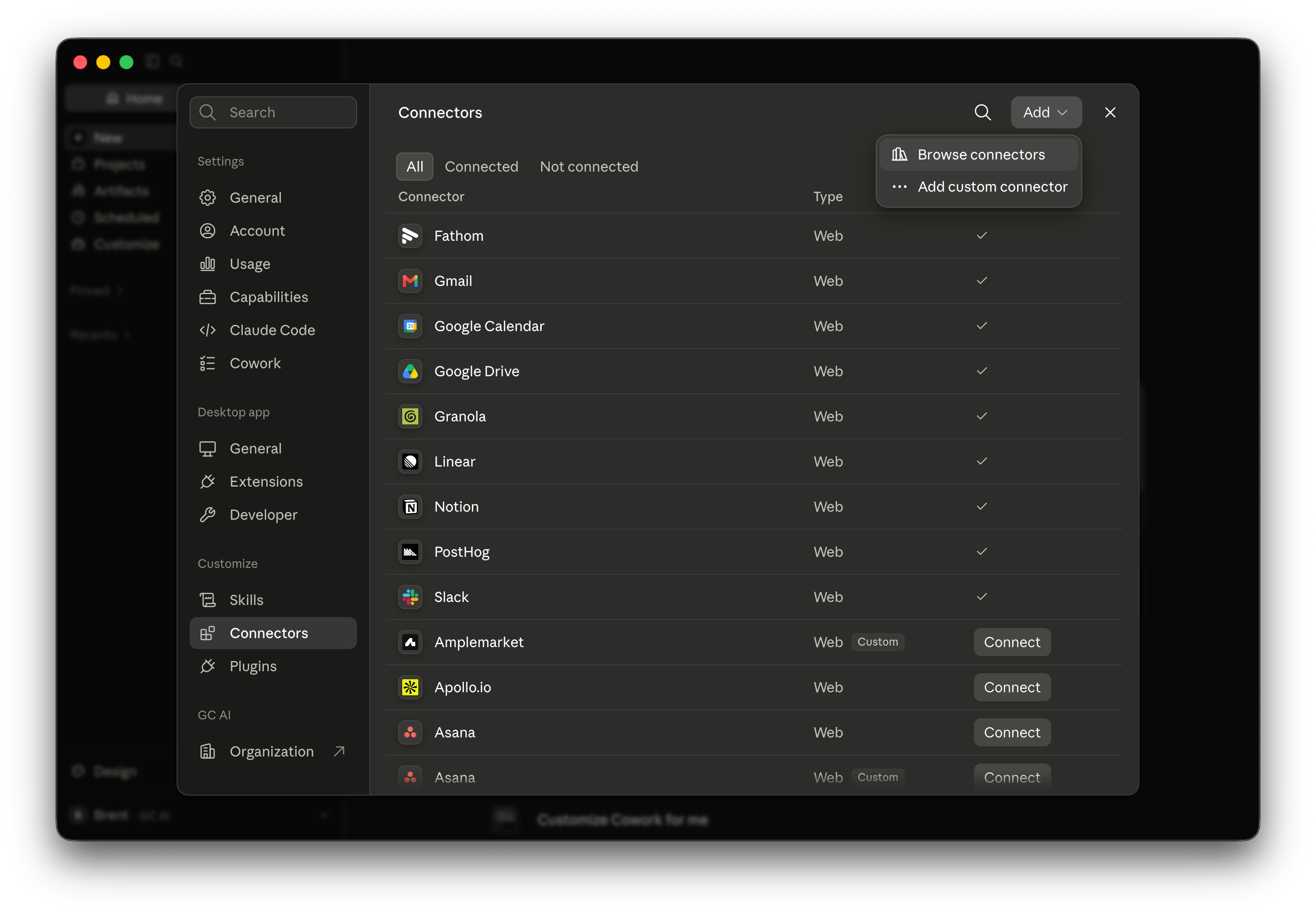This screenshot has width=1316, height=915.
Task: Open the Add dropdown button
Action: pyautogui.click(x=1046, y=112)
